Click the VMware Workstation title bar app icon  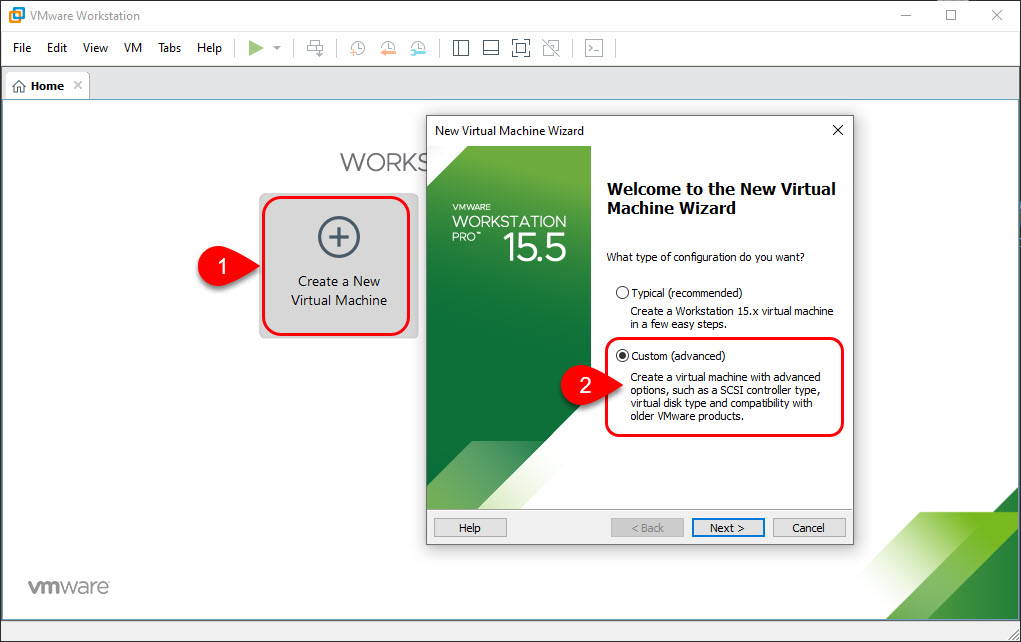pyautogui.click(x=16, y=15)
